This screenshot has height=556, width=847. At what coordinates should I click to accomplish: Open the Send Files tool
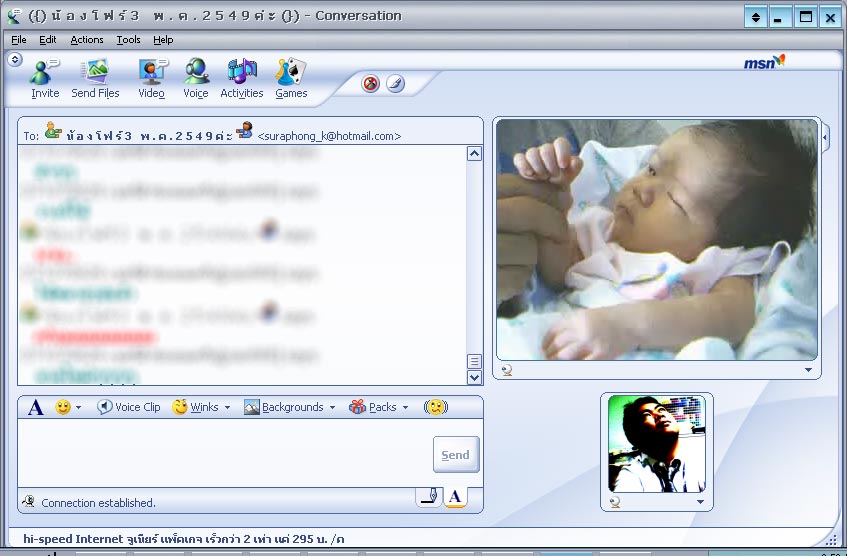coord(95,78)
